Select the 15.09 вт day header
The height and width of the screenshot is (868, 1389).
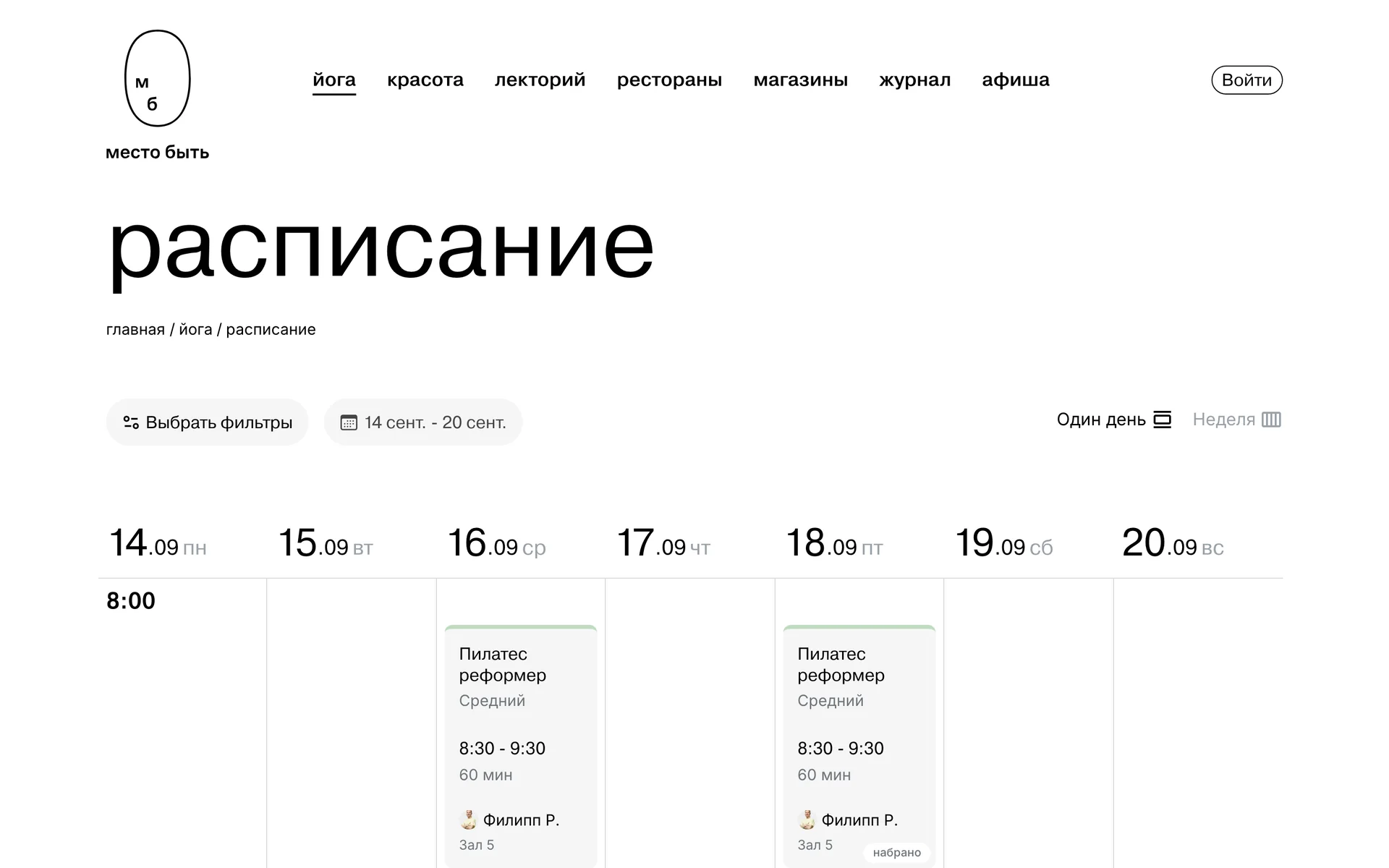tap(326, 542)
